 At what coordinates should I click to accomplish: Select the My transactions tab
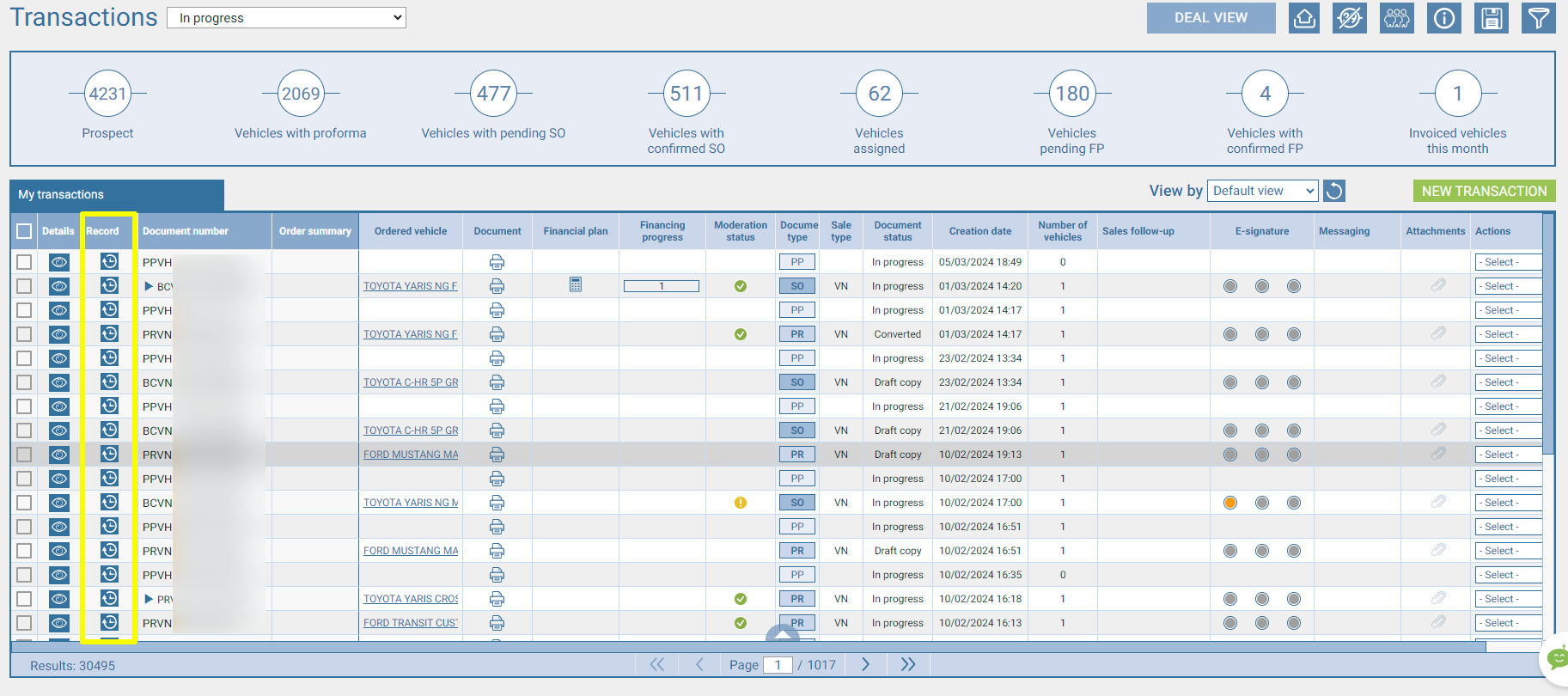(117, 195)
